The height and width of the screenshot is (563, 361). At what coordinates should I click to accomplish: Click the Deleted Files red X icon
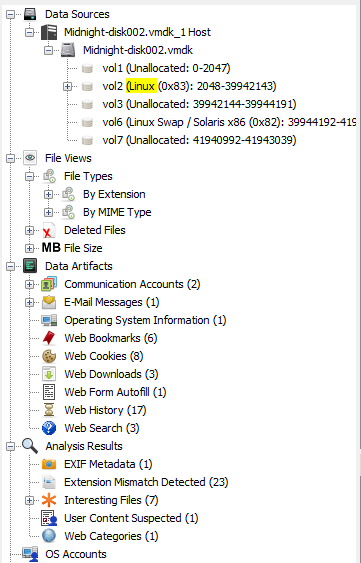(48, 231)
